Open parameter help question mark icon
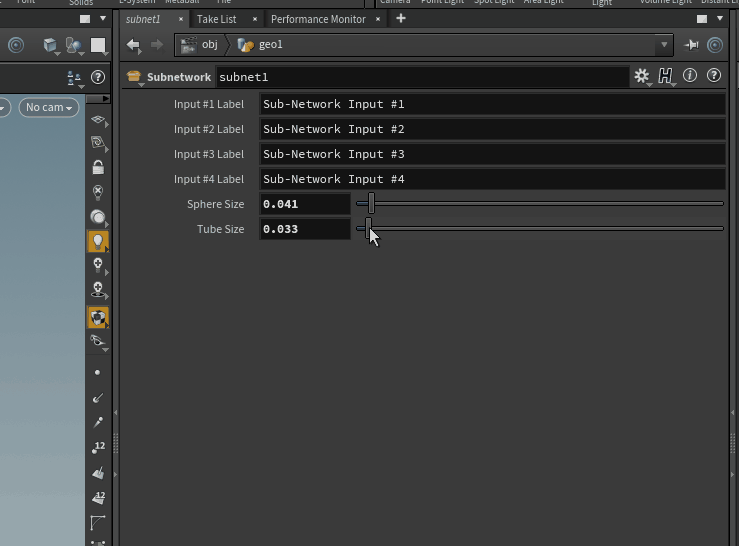This screenshot has width=739, height=546. [714, 76]
